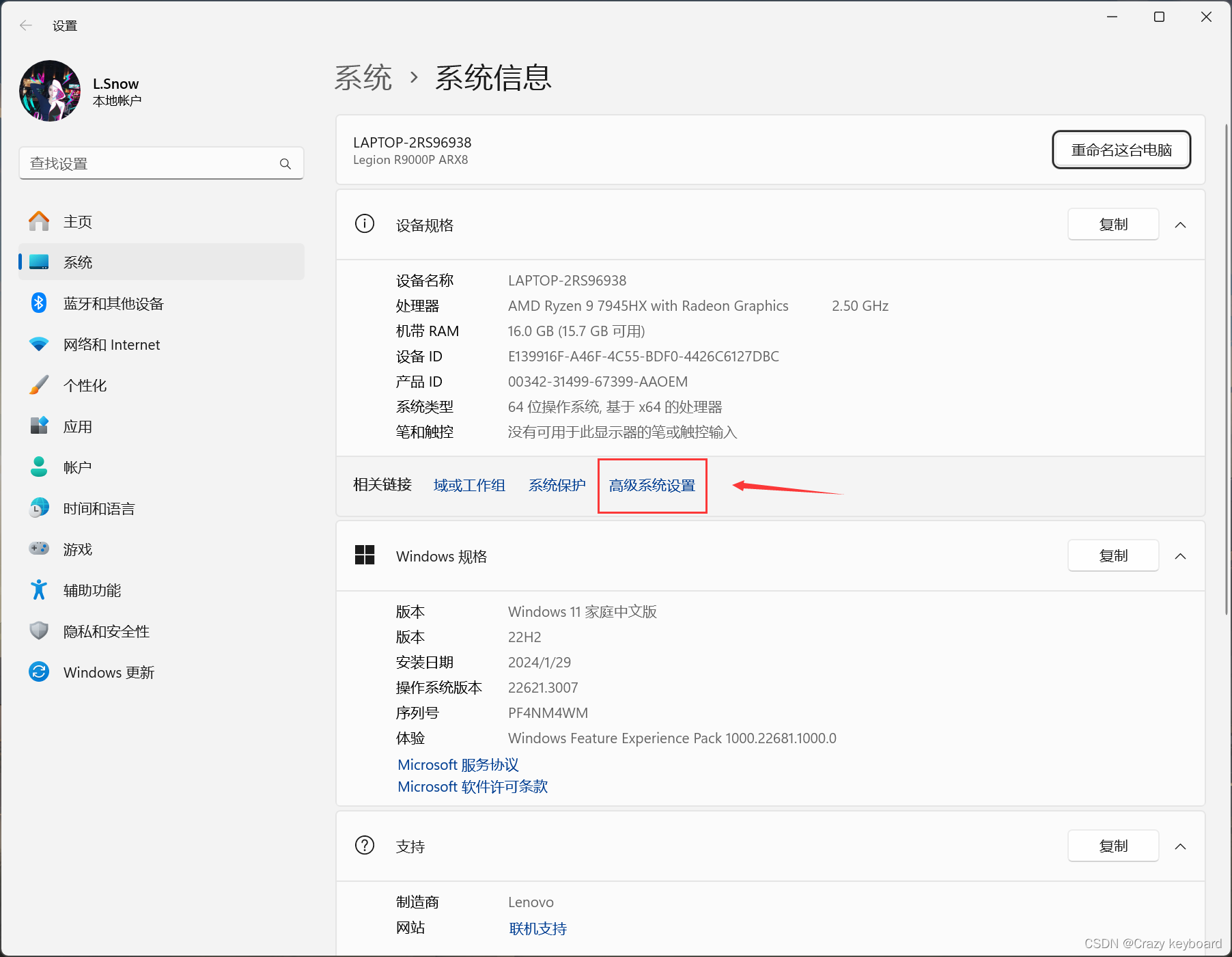This screenshot has height=957, width=1232.
Task: Open the 主页 sidebar entry
Action: coord(161,221)
